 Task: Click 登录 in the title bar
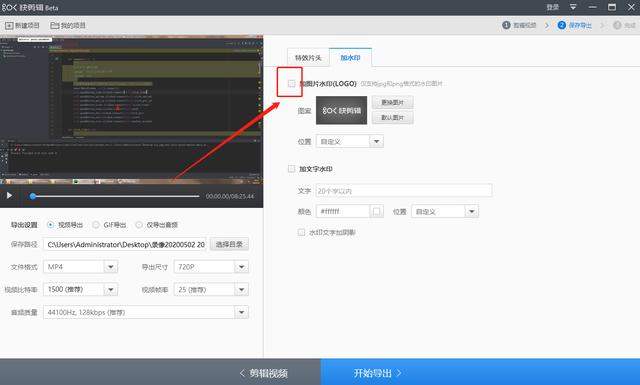[x=553, y=7]
